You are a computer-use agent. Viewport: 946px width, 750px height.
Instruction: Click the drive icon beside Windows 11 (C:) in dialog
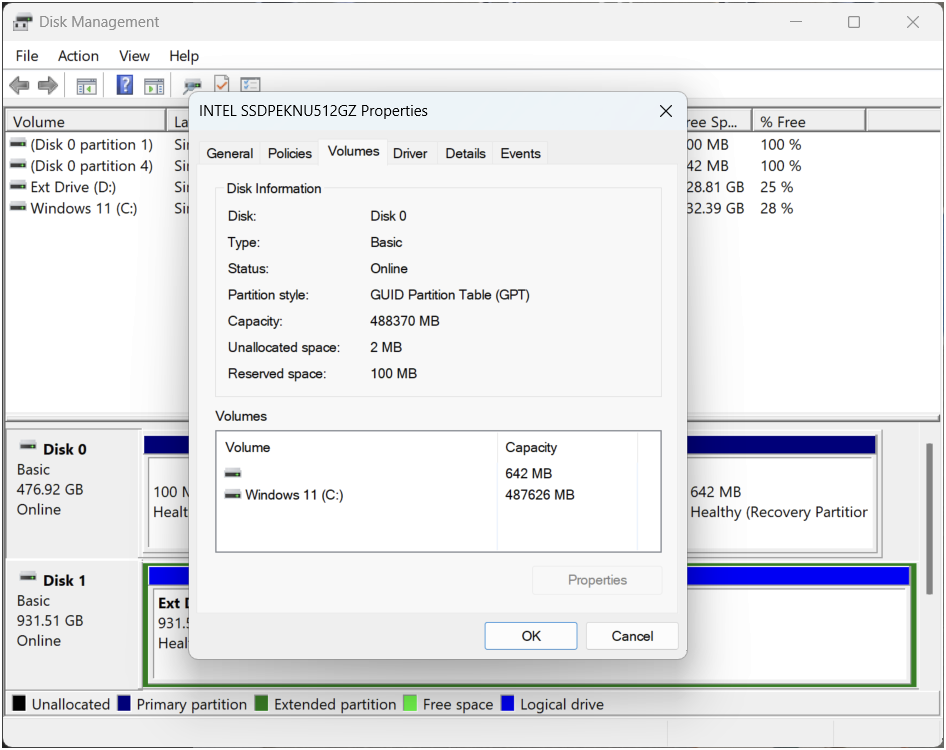[x=233, y=495]
